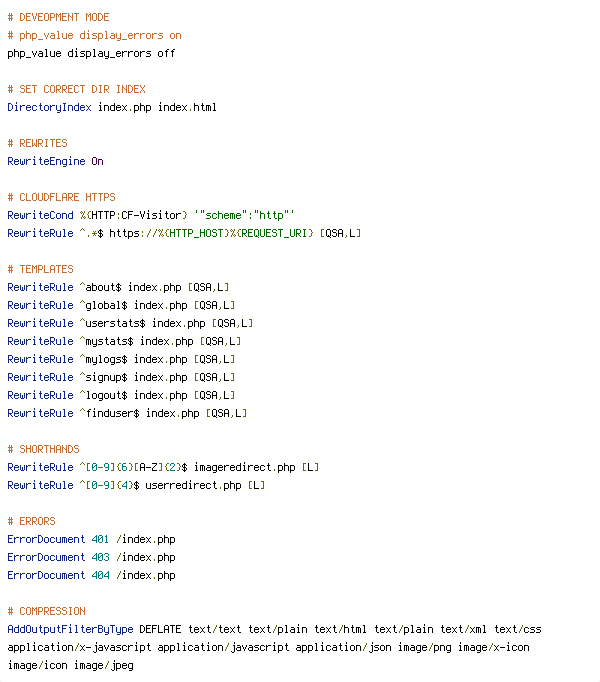Select the DirectoryIndex directive keyword
Viewport: 600px width, 682px height.
(x=49, y=107)
